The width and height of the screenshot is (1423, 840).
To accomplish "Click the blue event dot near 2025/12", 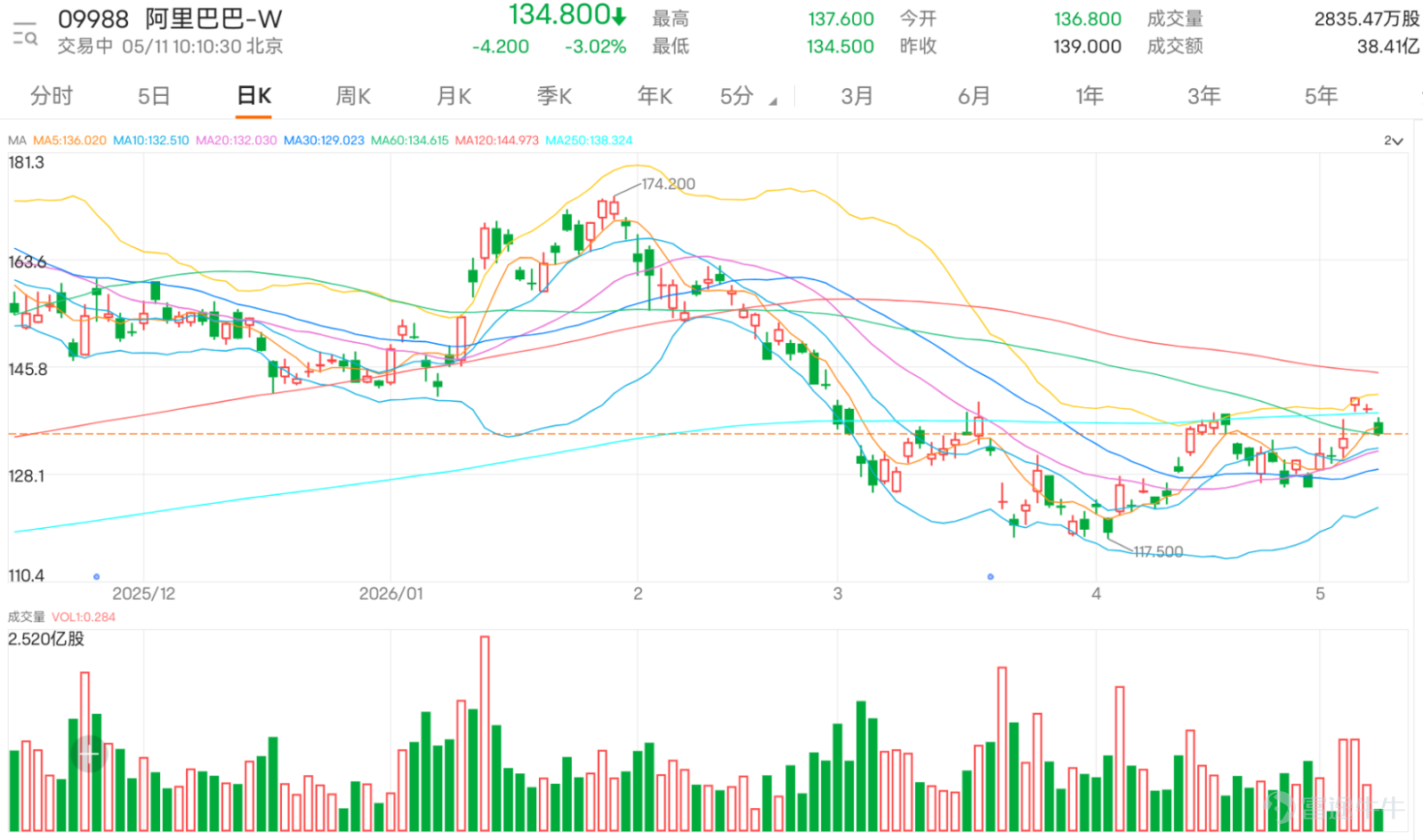I will point(96,577).
